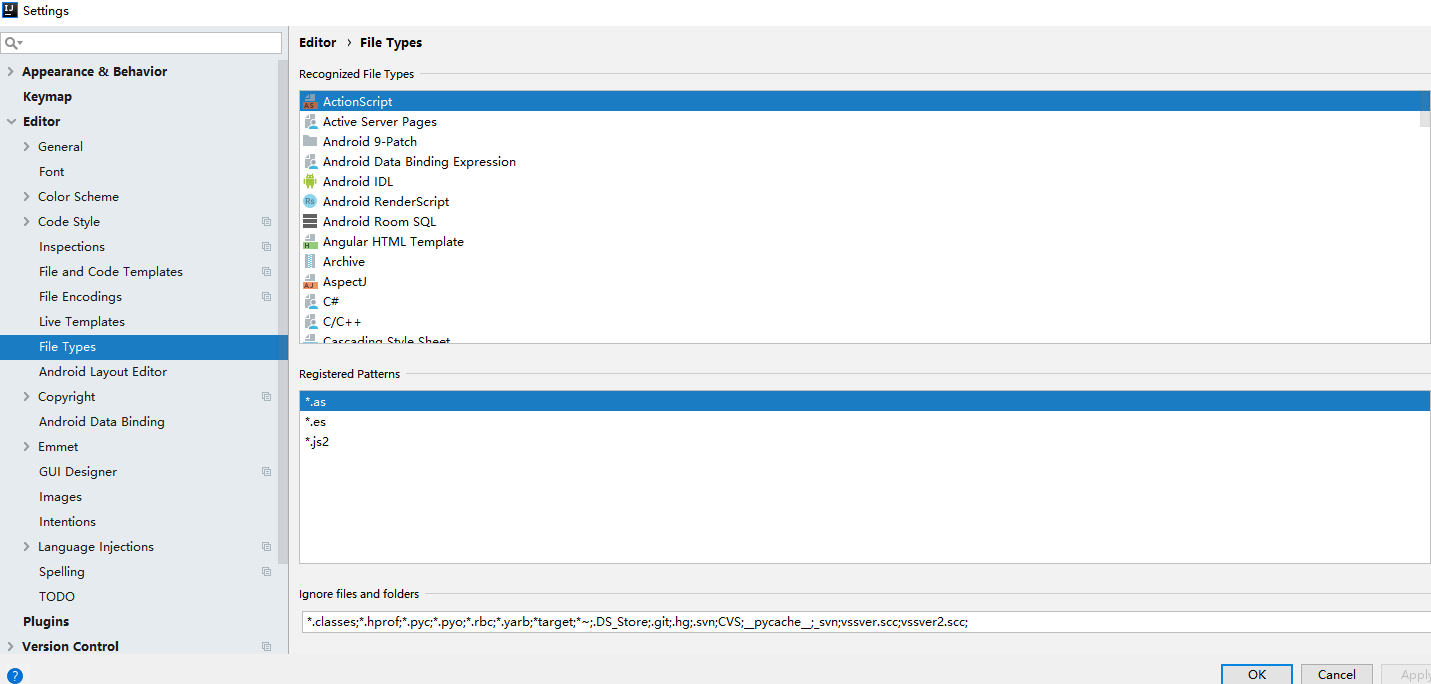Click the AspectJ file type icon
This screenshot has width=1431, height=684.
pyautogui.click(x=312, y=281)
